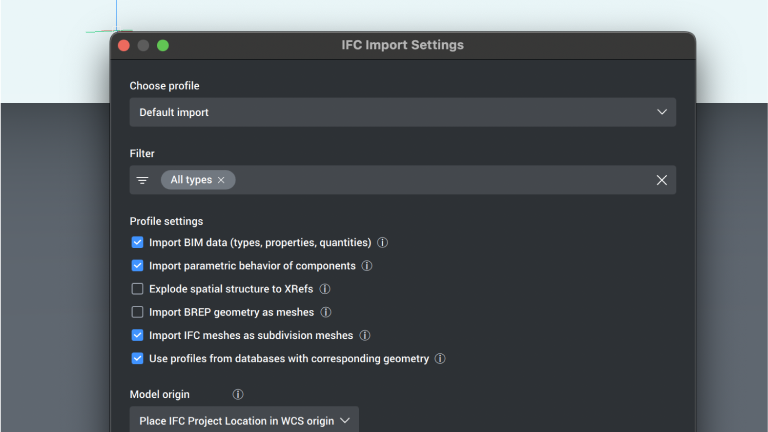Viewport: 768px width, 432px height.
Task: Click info icon beside Import BIM data
Action: (x=383, y=243)
